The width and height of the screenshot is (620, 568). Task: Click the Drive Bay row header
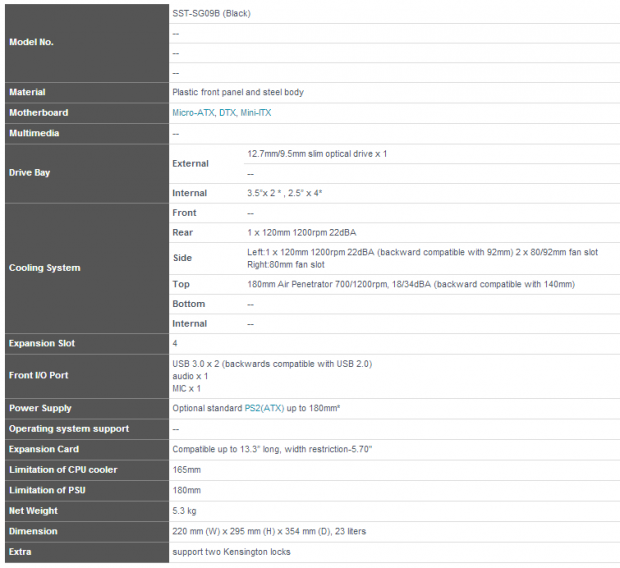click(29, 173)
